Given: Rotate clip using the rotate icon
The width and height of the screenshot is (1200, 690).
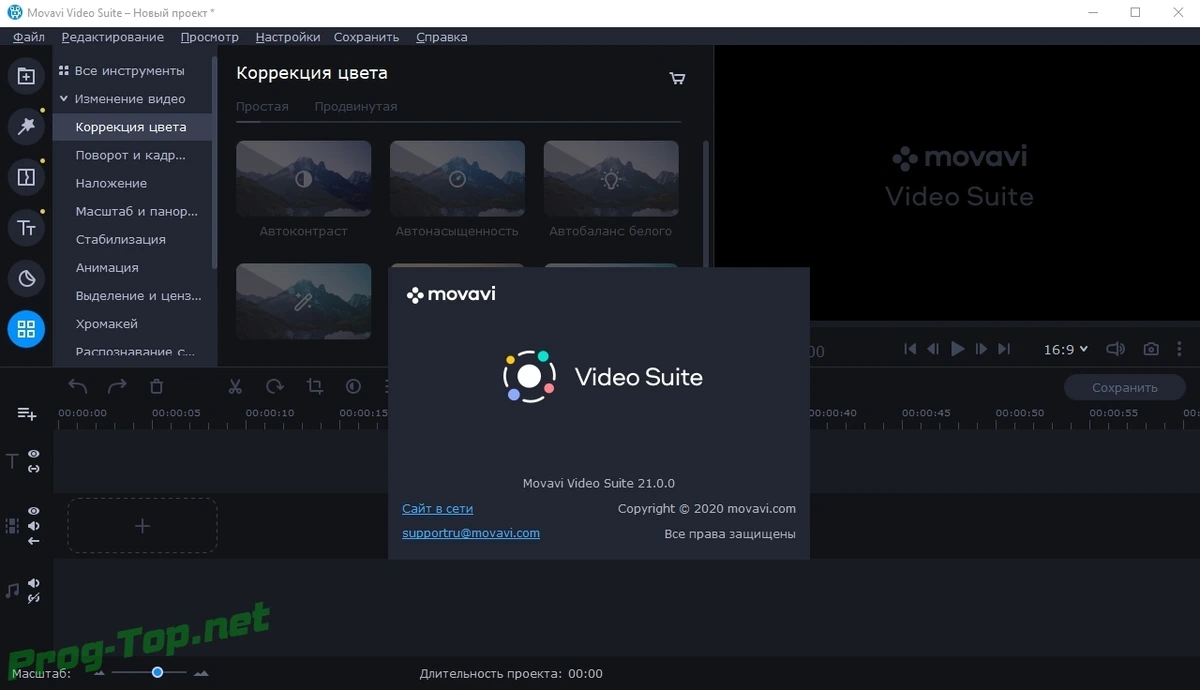Looking at the screenshot, I should point(275,386).
